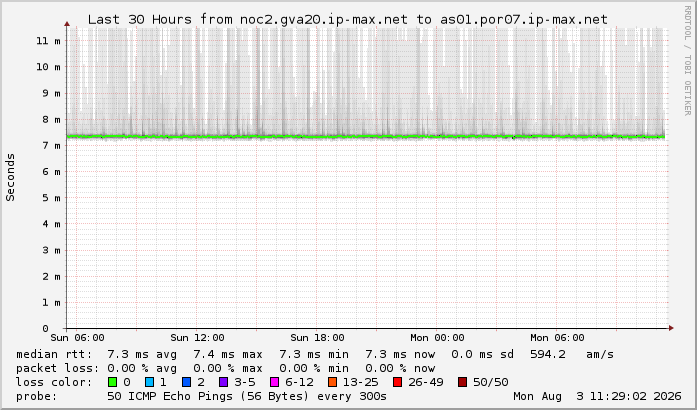This screenshot has height=410, width=697.
Task: Click the '7.3 ms avg' rtt value
Action: [142, 354]
